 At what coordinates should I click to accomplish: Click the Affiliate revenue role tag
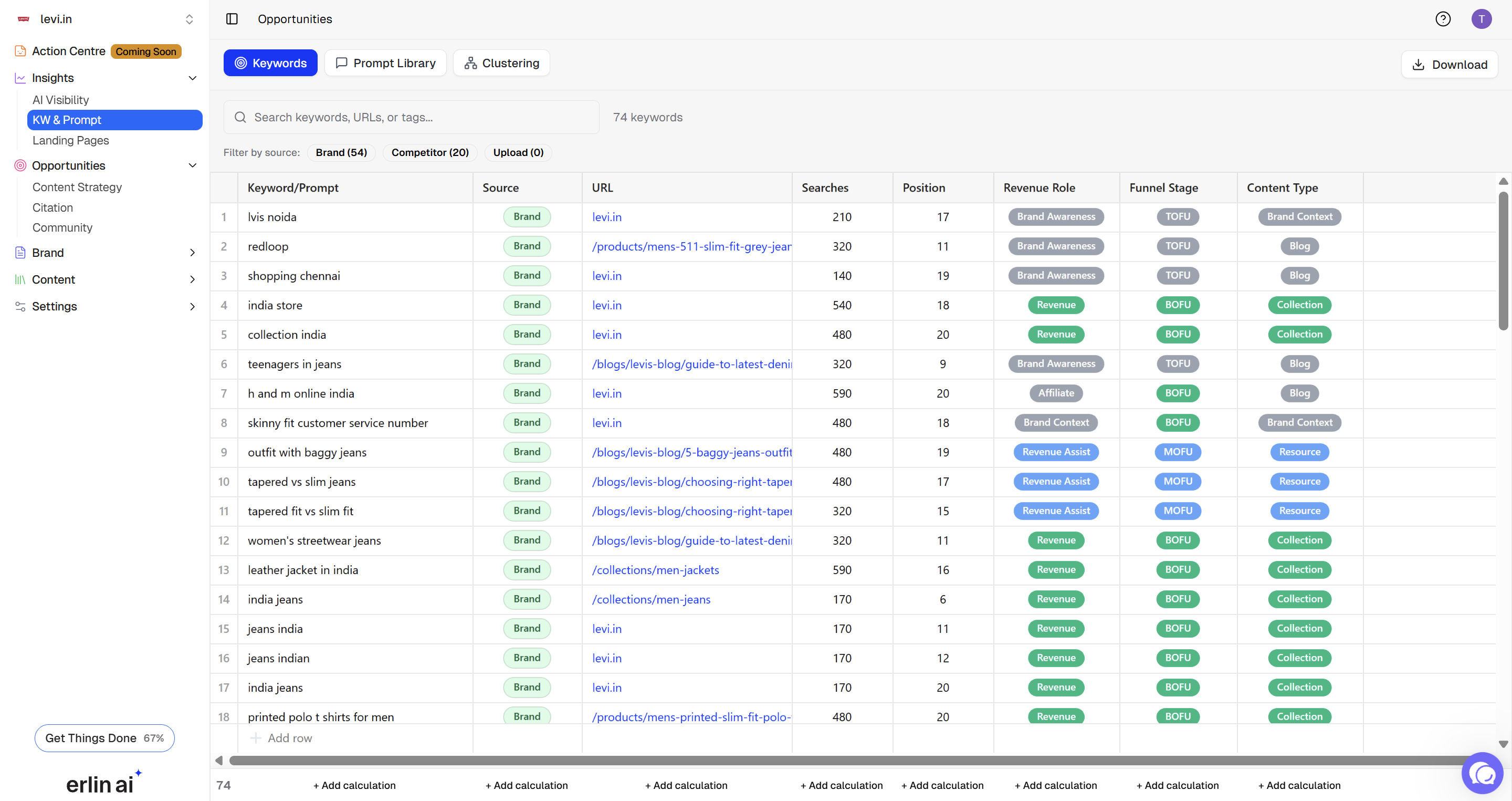click(1056, 393)
